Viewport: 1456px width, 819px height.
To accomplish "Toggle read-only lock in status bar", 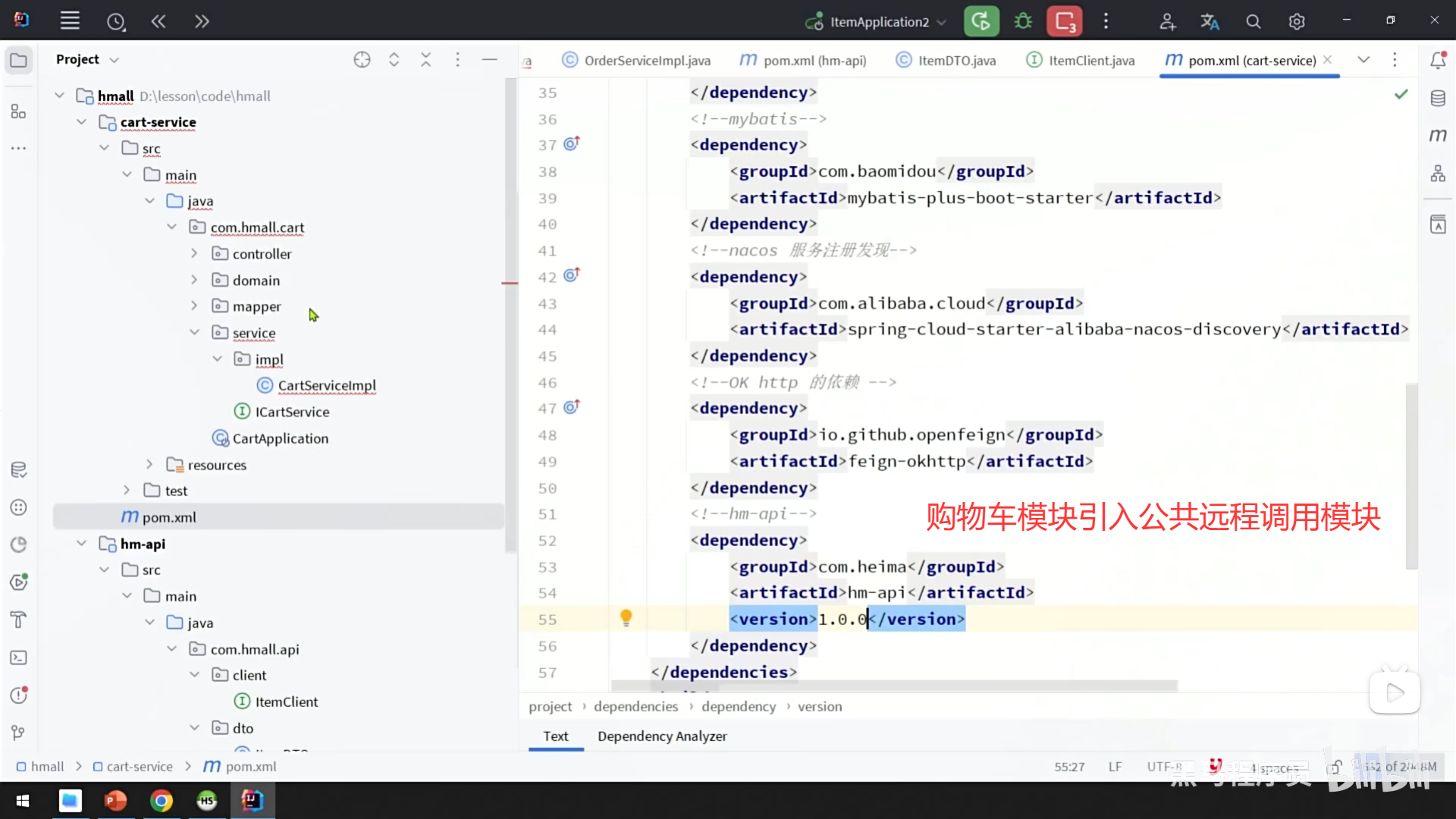I will tap(1336, 767).
